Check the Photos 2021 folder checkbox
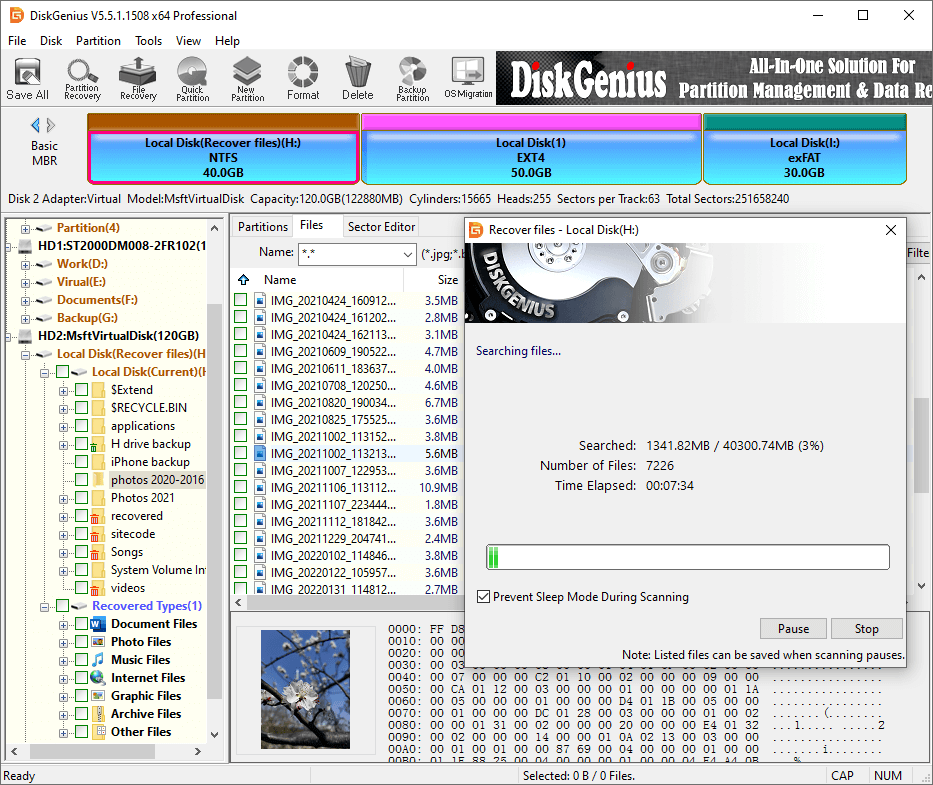 82,498
